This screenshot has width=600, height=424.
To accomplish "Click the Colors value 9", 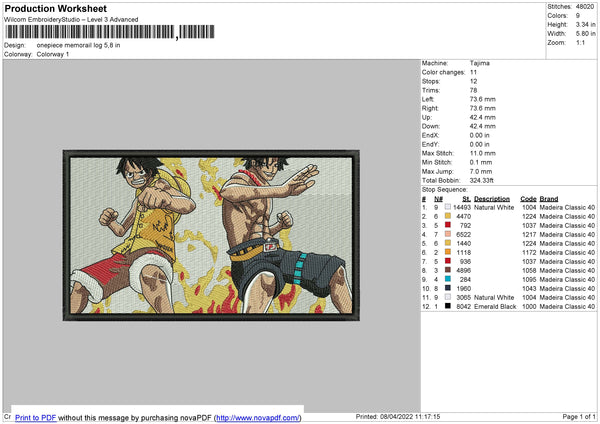I will (x=578, y=16).
